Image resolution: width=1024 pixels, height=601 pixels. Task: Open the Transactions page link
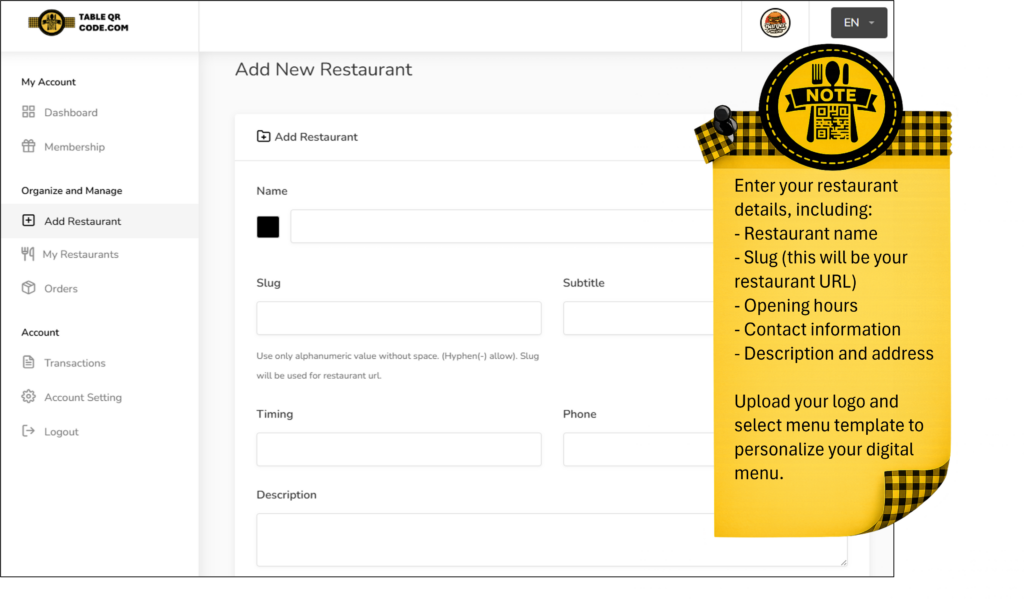tap(74, 363)
